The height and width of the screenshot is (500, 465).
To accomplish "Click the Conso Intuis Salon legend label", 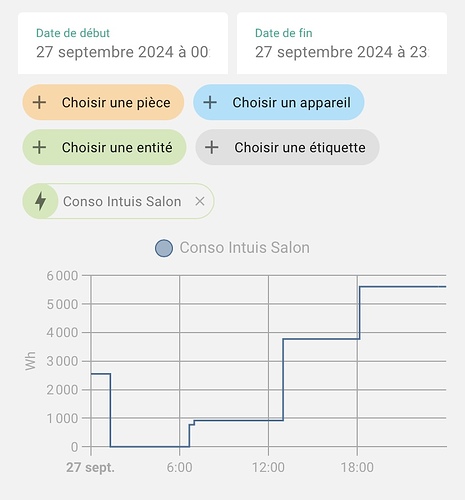I will point(245,248).
